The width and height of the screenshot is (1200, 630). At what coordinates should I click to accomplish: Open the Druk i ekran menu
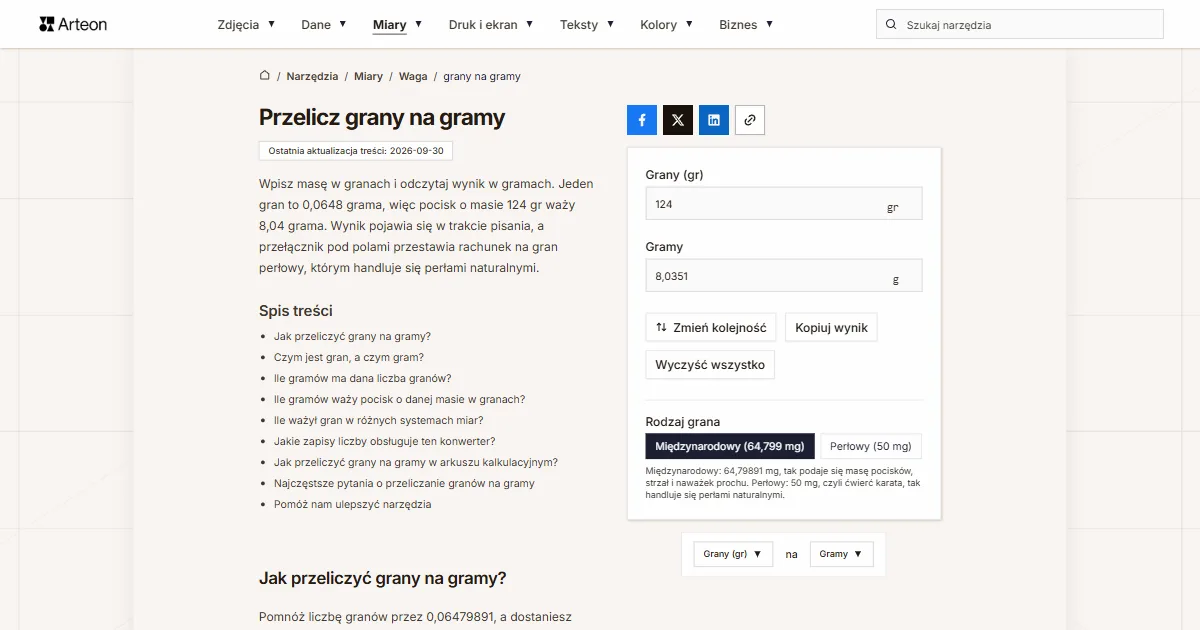[491, 25]
